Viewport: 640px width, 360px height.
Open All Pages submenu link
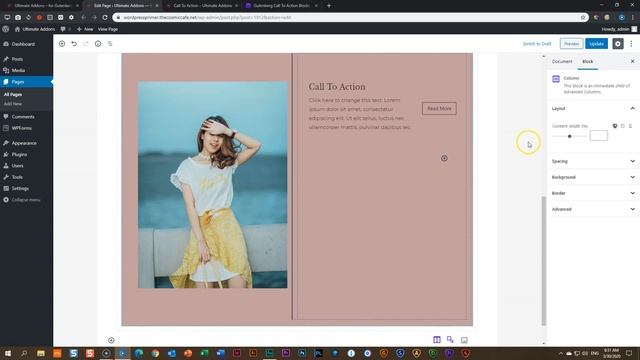[13, 94]
